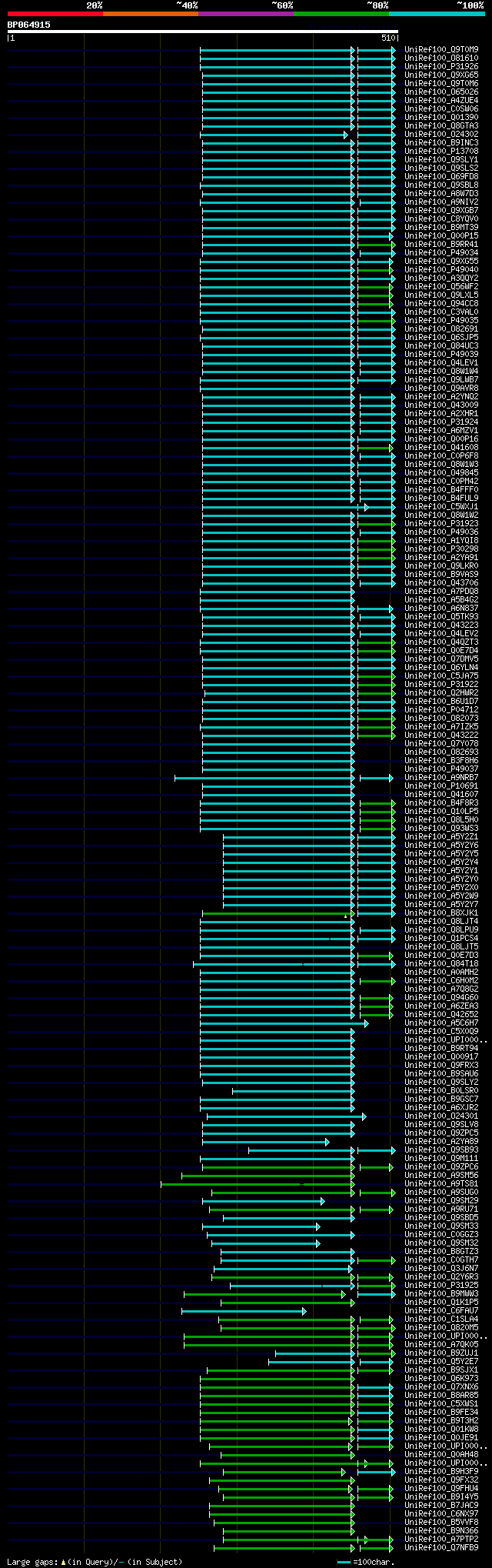Click the white query length ruler bar
Image resolution: width=492 pixels, height=1568 pixels.
click(202, 32)
